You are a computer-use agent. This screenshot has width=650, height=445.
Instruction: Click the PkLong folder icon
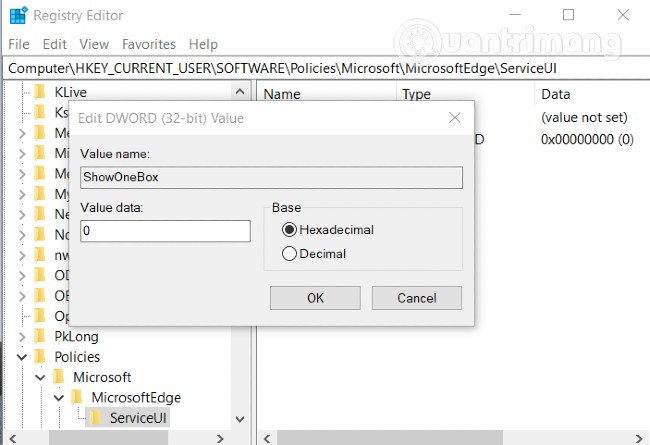[x=40, y=336]
